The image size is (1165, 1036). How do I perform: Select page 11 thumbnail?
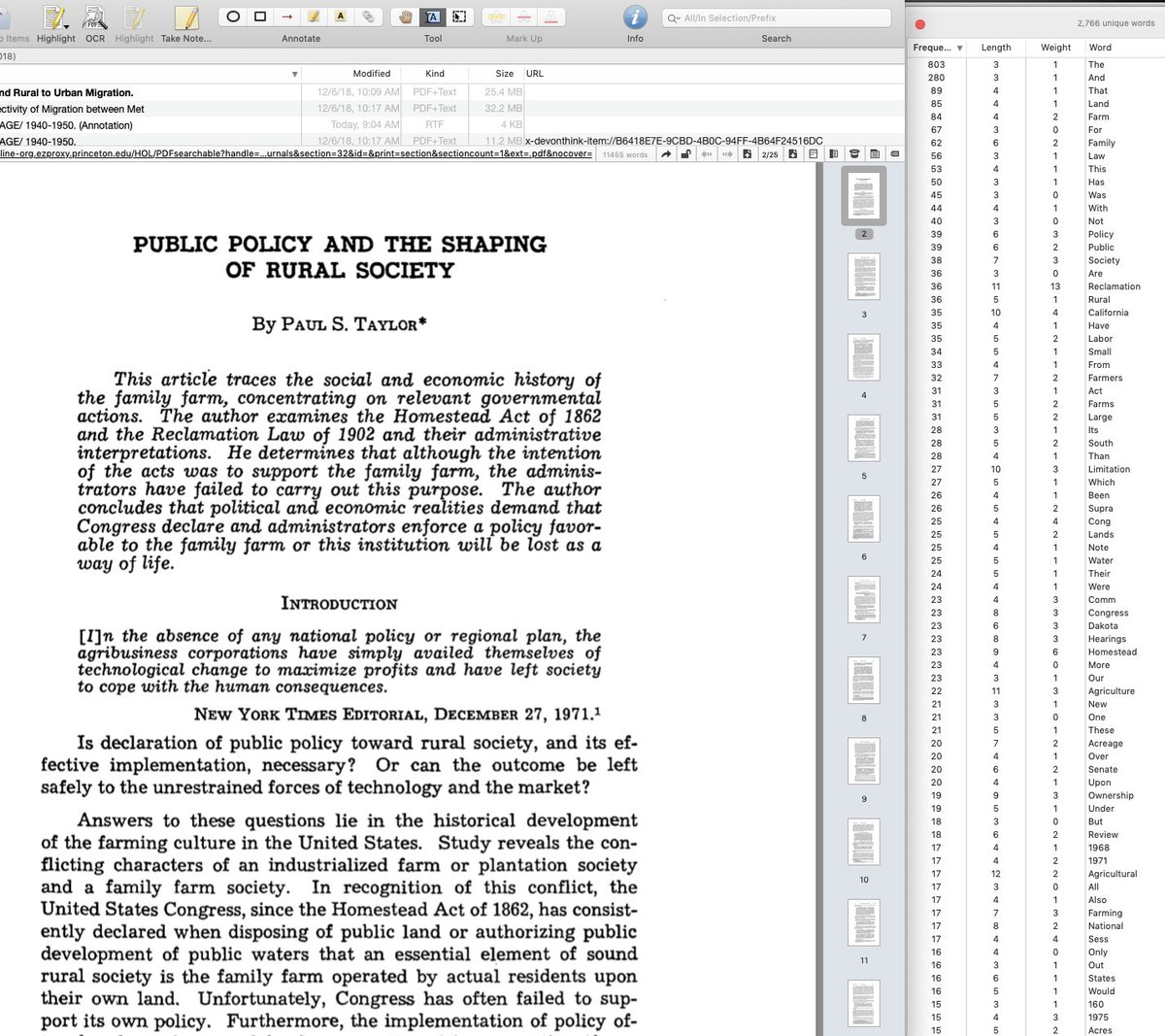click(863, 922)
